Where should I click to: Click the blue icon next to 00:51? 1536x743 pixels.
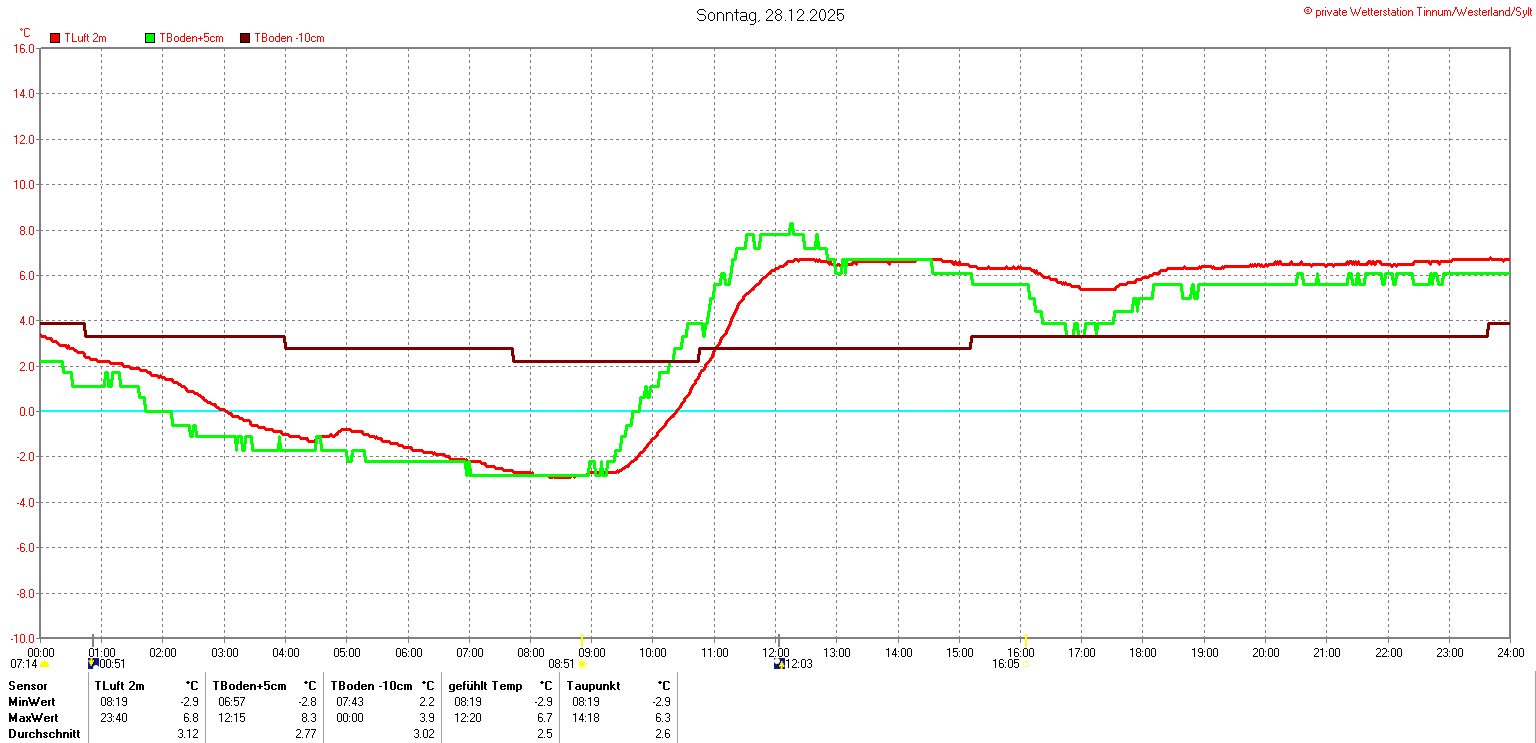point(93,663)
